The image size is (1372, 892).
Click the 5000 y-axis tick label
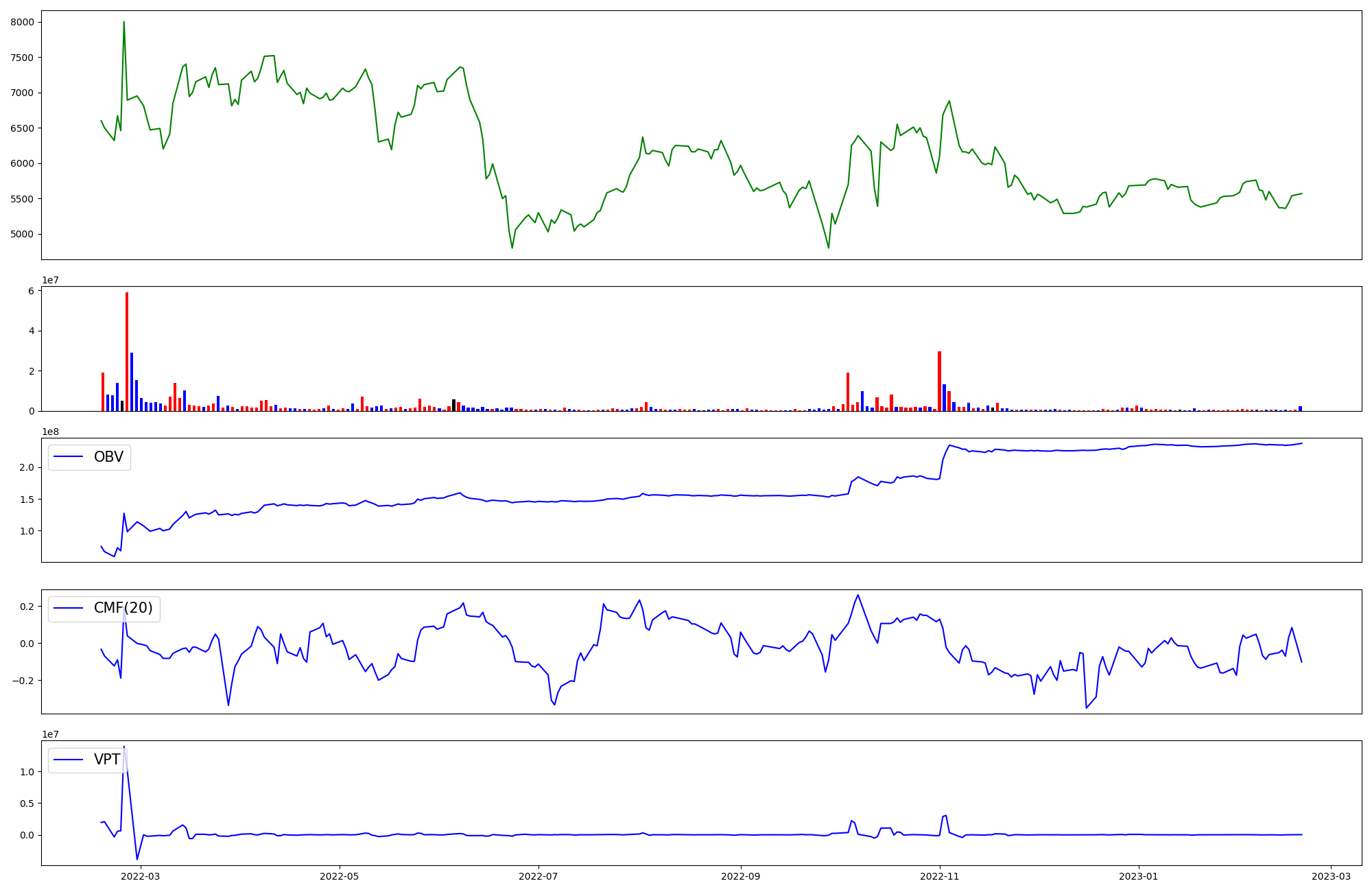(x=22, y=235)
